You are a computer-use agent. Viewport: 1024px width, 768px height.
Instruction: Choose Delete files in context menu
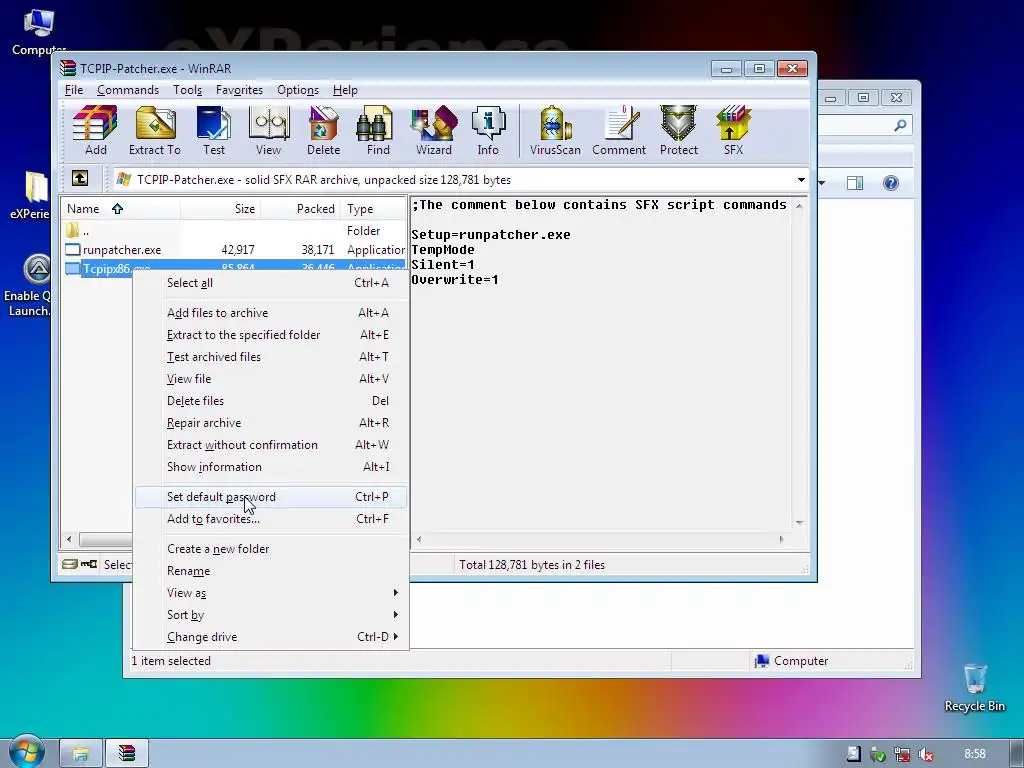click(272, 401)
